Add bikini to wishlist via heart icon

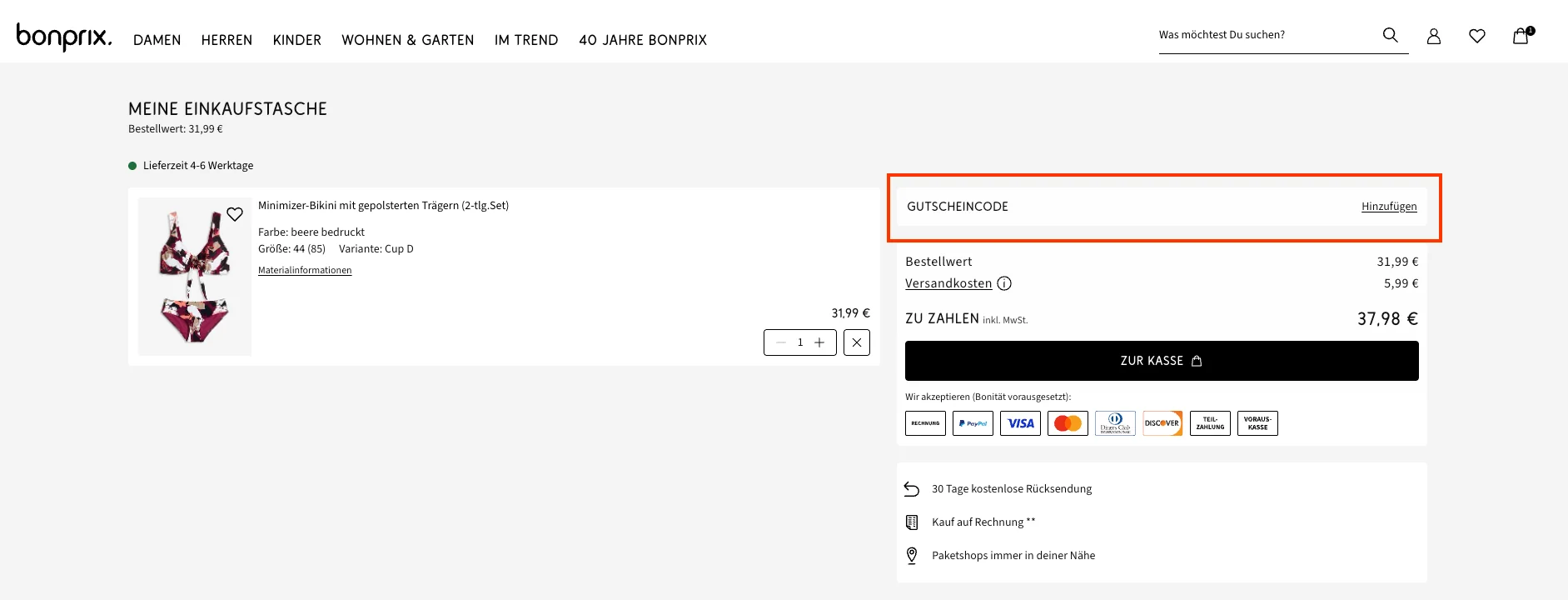click(x=235, y=214)
